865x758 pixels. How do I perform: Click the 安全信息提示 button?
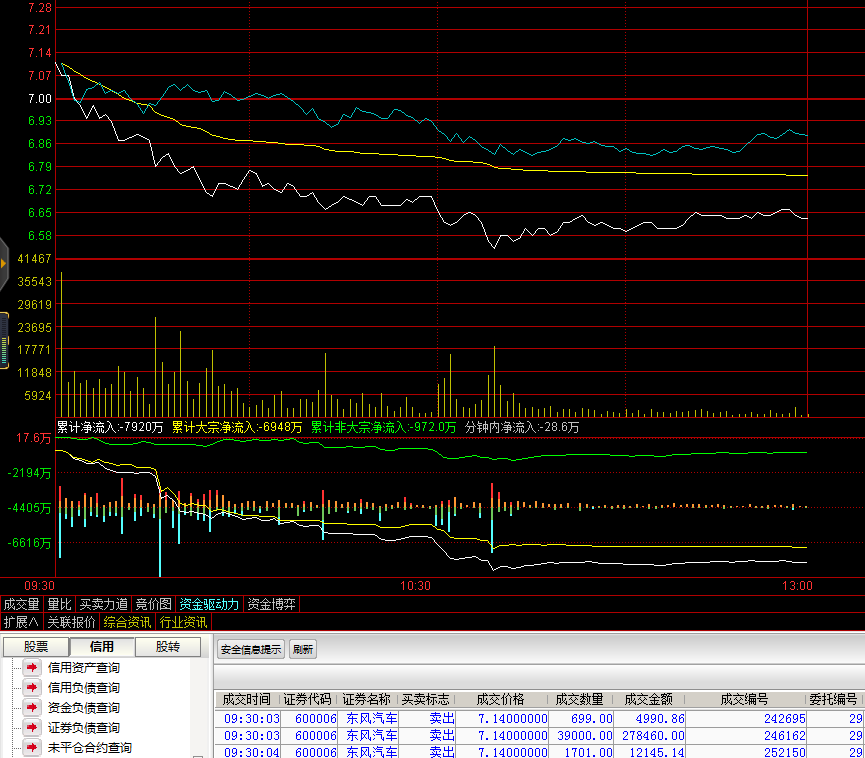click(x=251, y=649)
